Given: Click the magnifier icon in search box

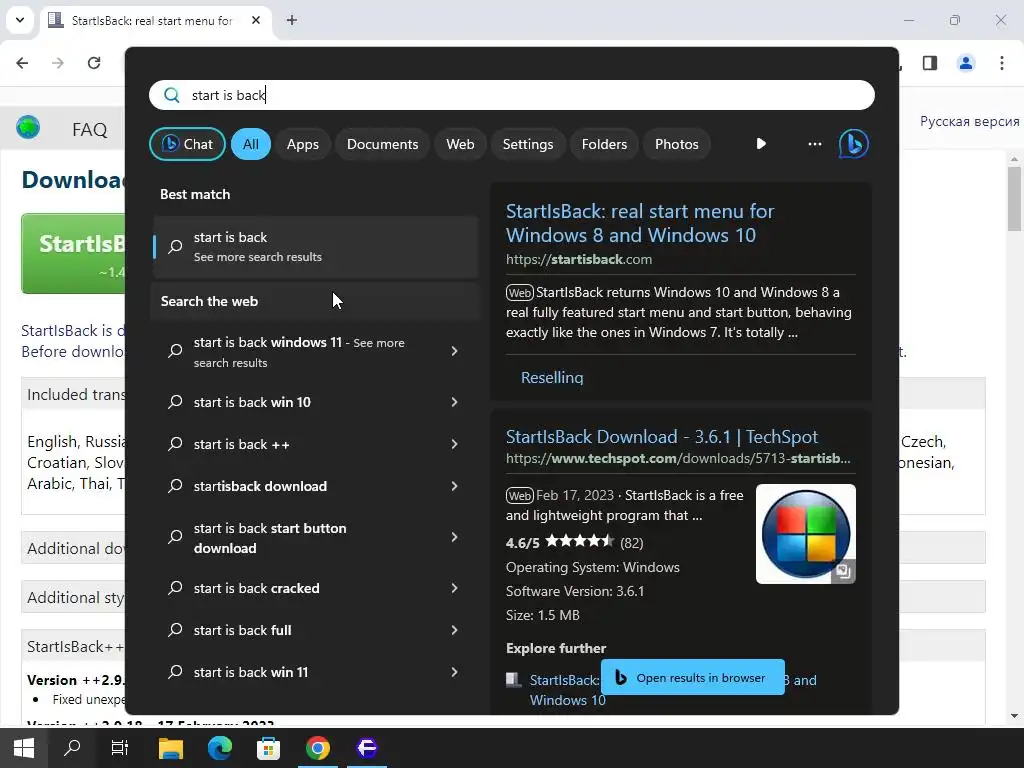Looking at the screenshot, I should pyautogui.click(x=172, y=95).
